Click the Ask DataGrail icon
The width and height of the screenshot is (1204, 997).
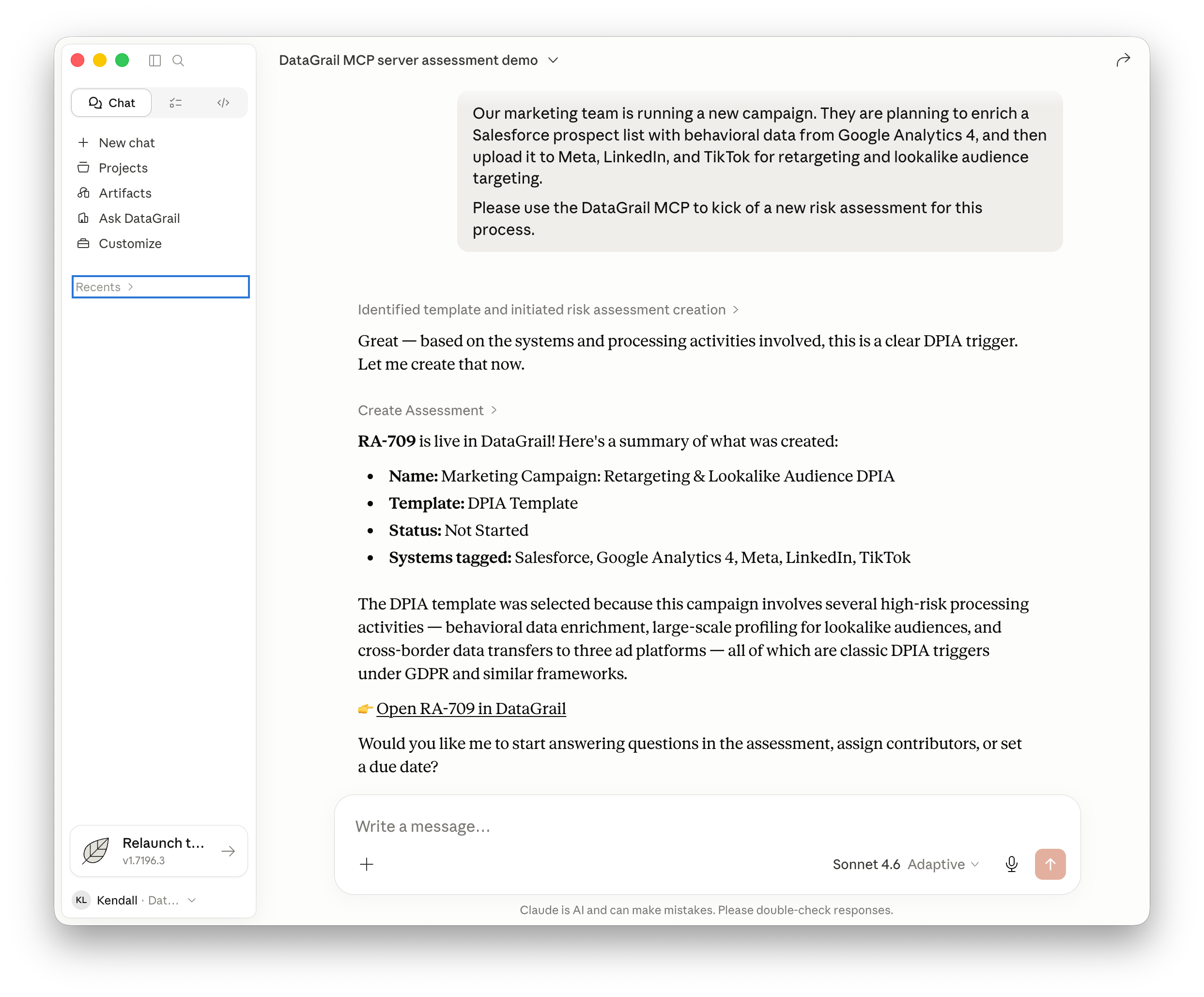(83, 218)
